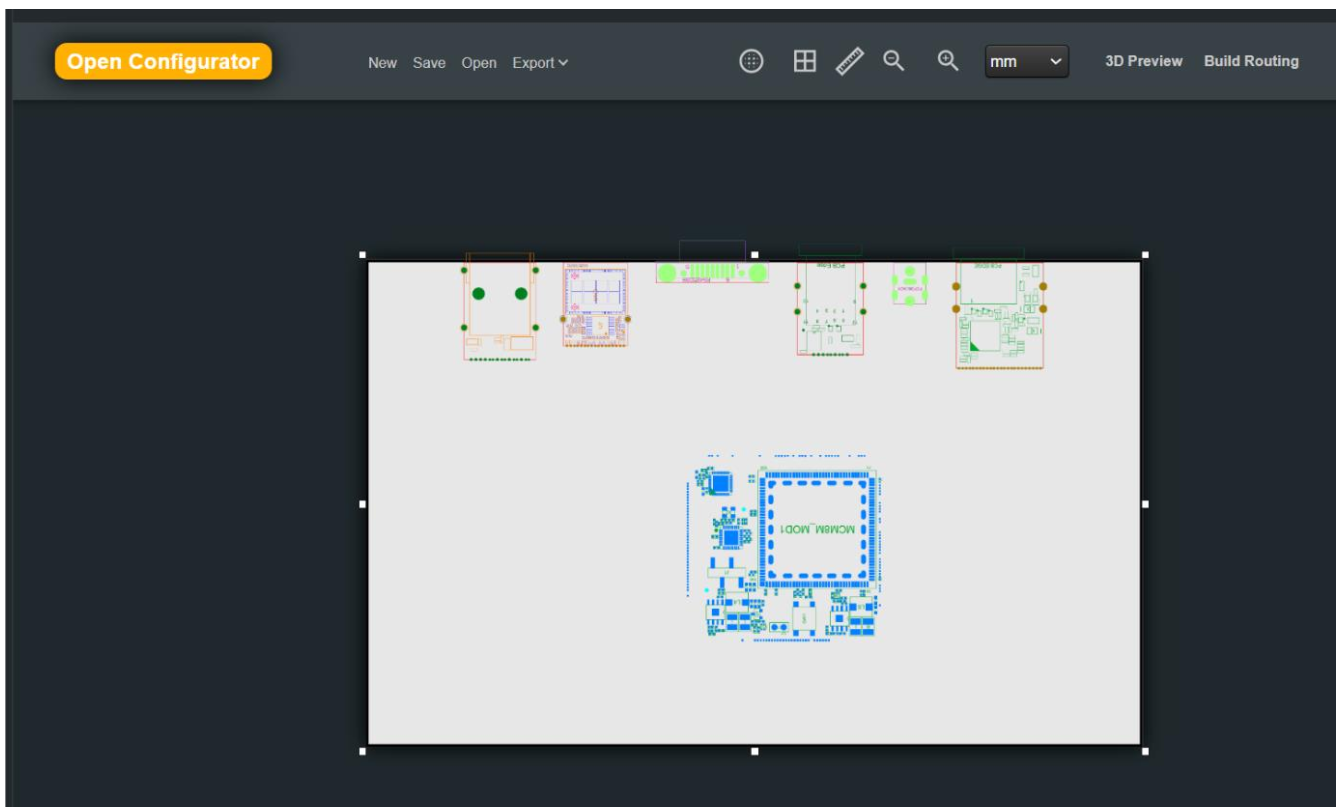Click Build Routing
This screenshot has height=807, width=1338.
tap(1251, 62)
